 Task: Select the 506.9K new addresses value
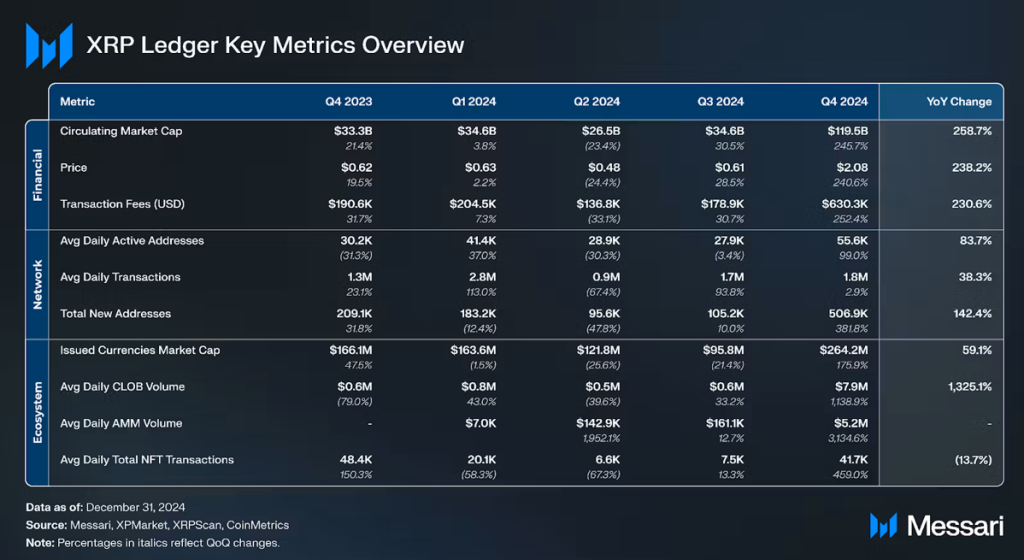[x=848, y=314]
